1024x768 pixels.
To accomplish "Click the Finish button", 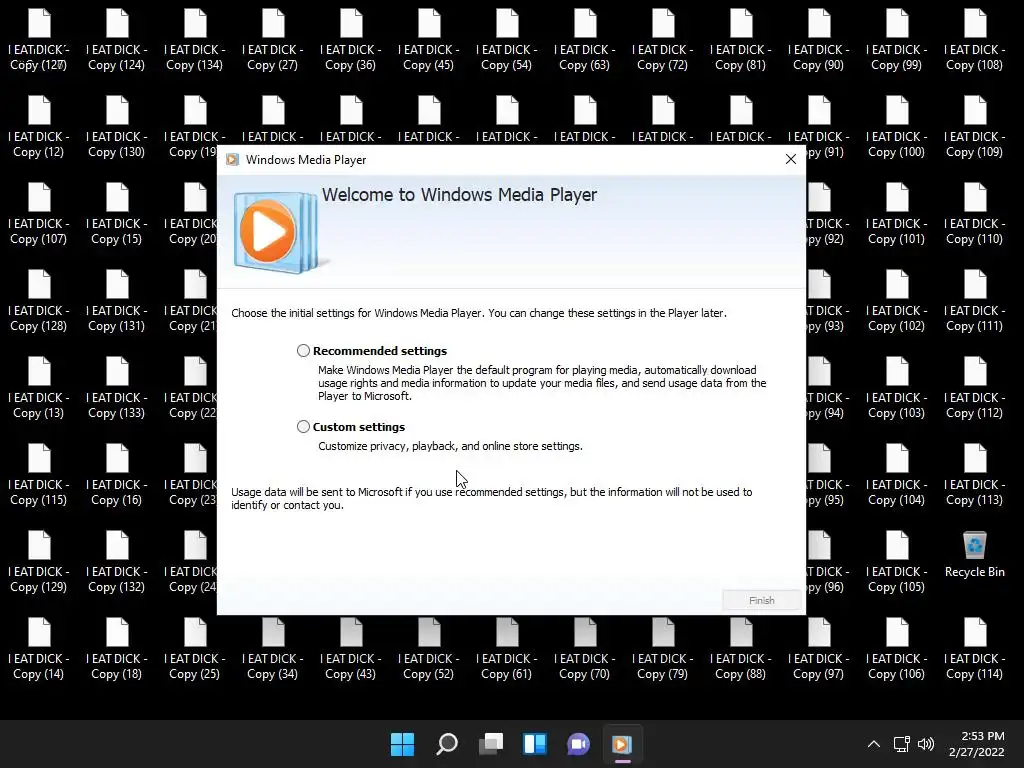I will coord(761,600).
